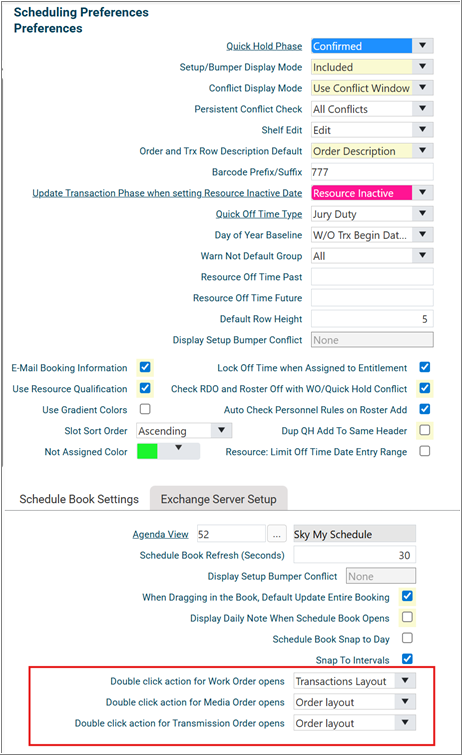Expand the Shelf Edit dropdown

(x=422, y=130)
